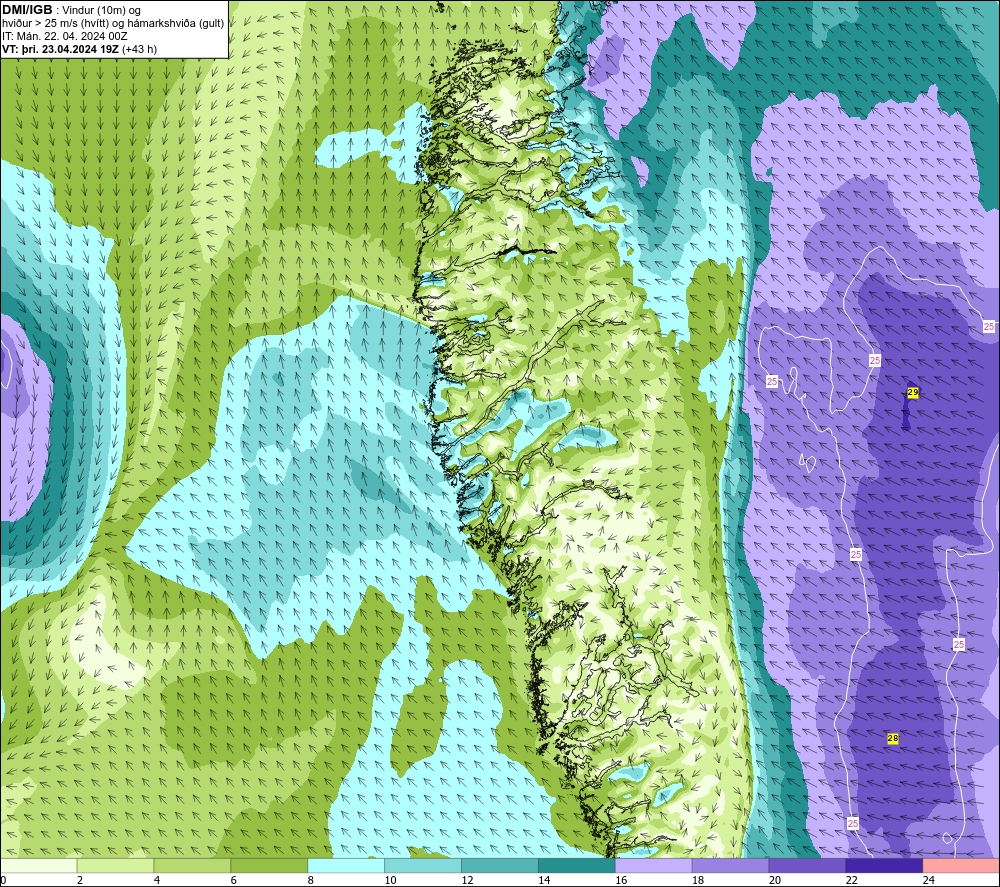Select the legend scale value "12"
The height and width of the screenshot is (887, 1000).
click(x=467, y=880)
